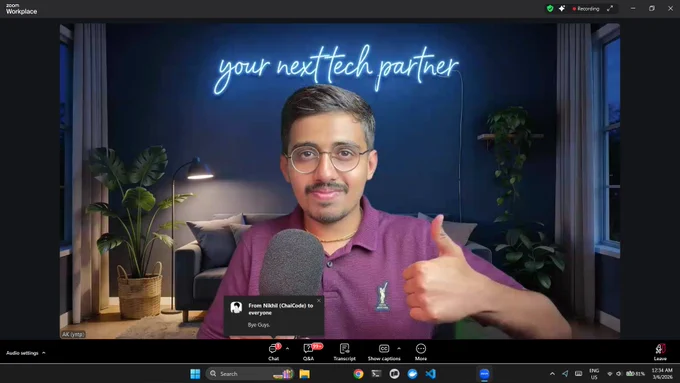
Task: Open the Transcript panel
Action: click(x=344, y=352)
